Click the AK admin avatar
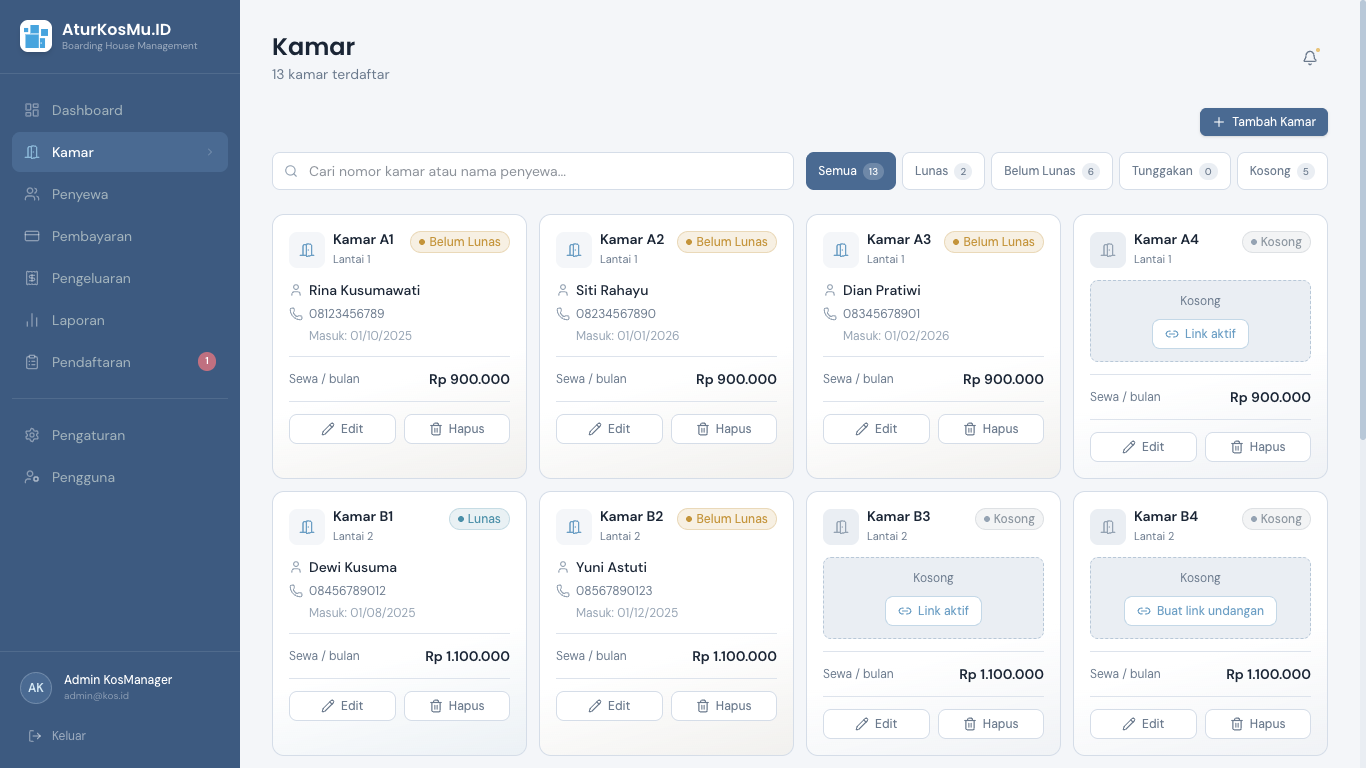The width and height of the screenshot is (1366, 768). (x=36, y=688)
